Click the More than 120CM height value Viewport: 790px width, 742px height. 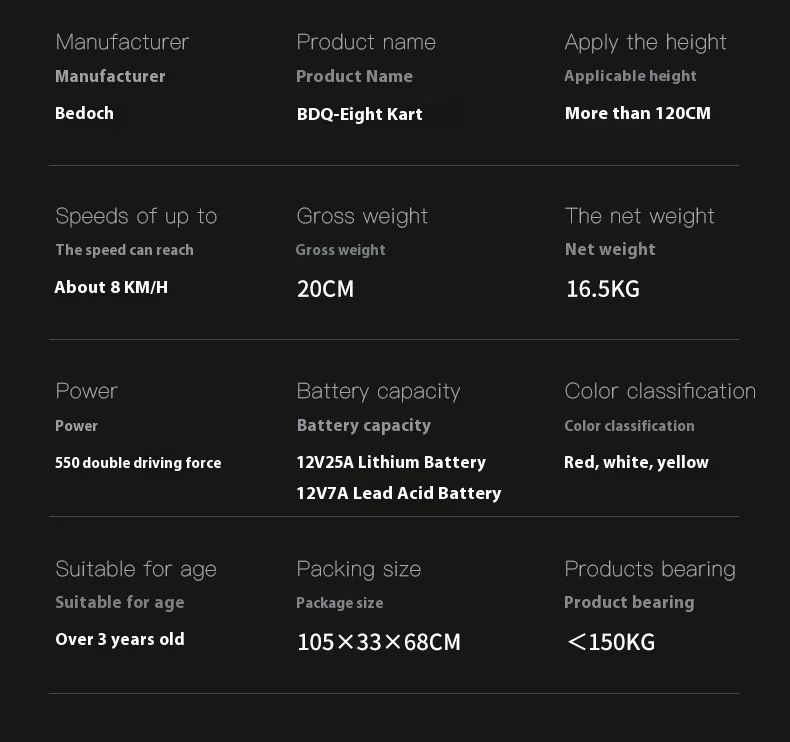pos(637,113)
